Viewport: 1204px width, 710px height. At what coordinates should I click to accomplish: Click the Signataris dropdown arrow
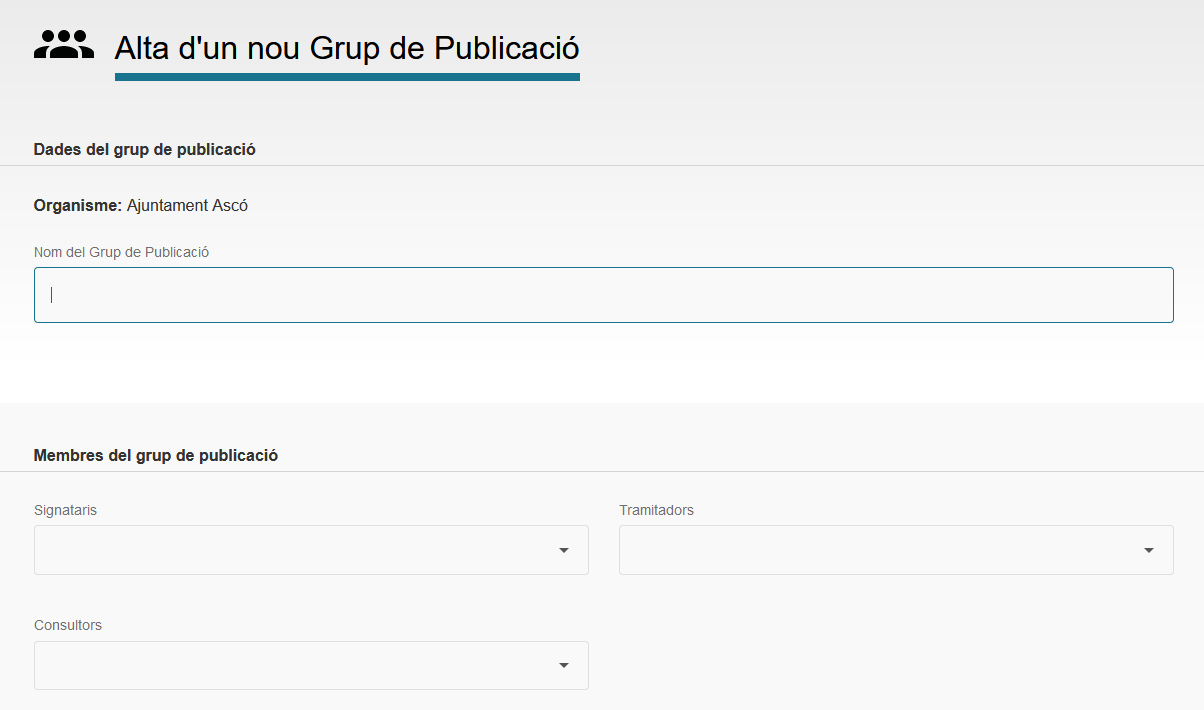[564, 550]
